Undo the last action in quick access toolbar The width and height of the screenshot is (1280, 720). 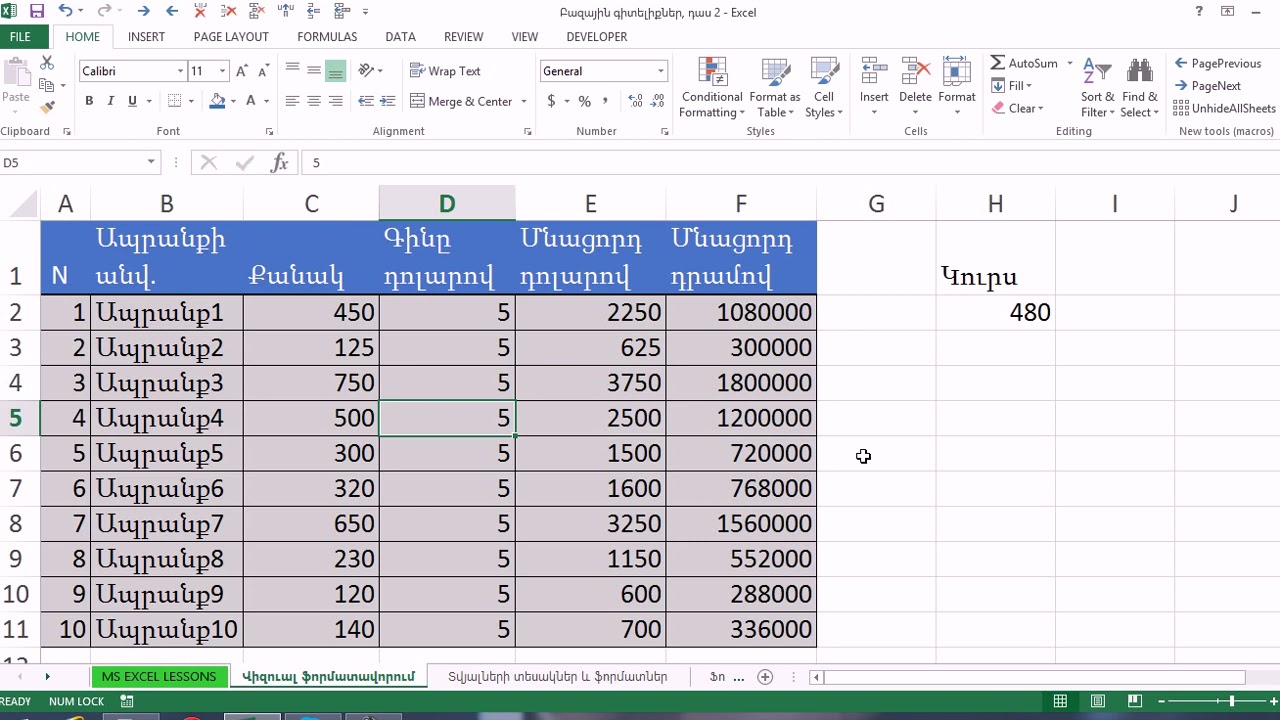click(x=66, y=11)
